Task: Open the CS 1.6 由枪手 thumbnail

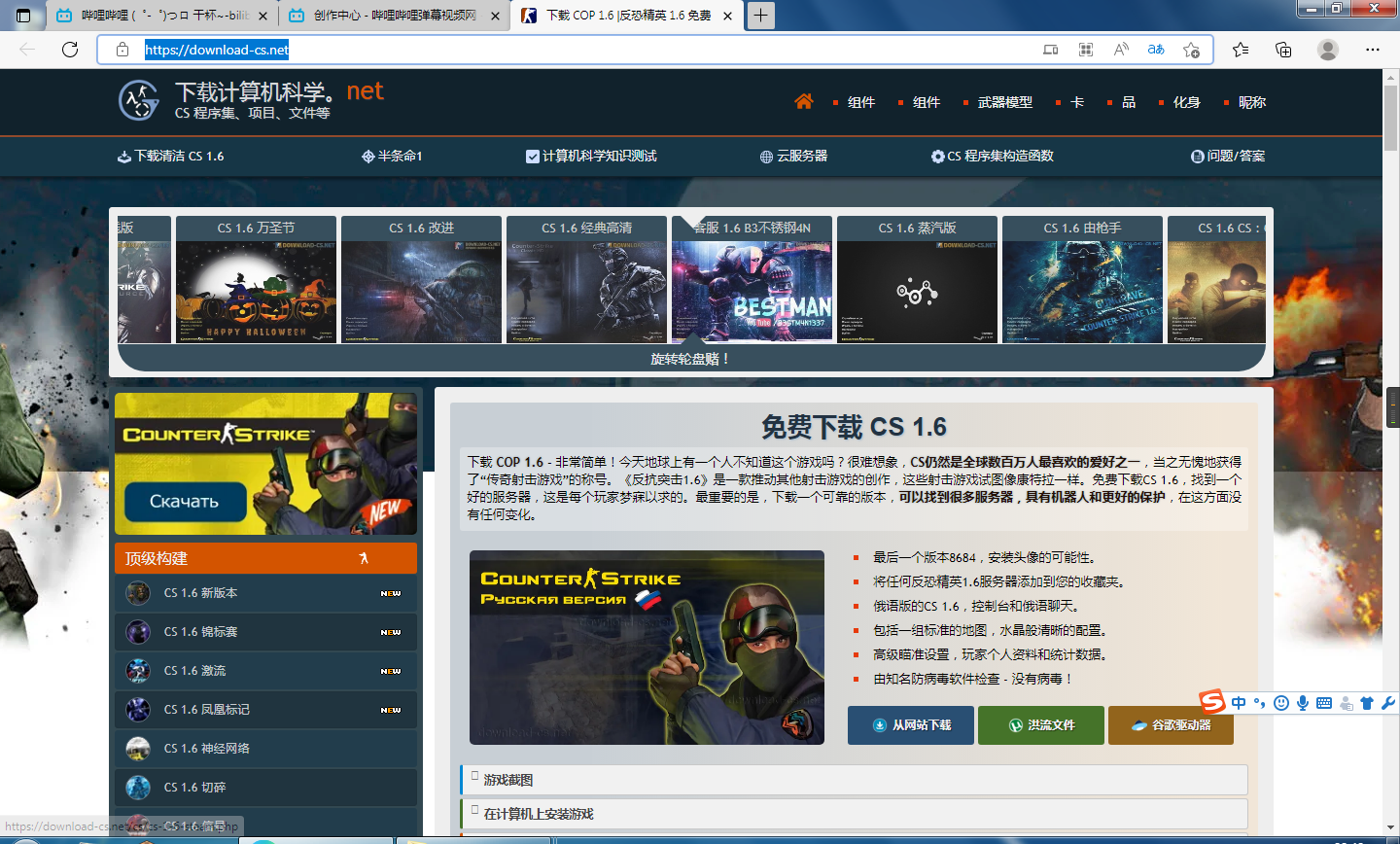Action: click(x=1082, y=279)
